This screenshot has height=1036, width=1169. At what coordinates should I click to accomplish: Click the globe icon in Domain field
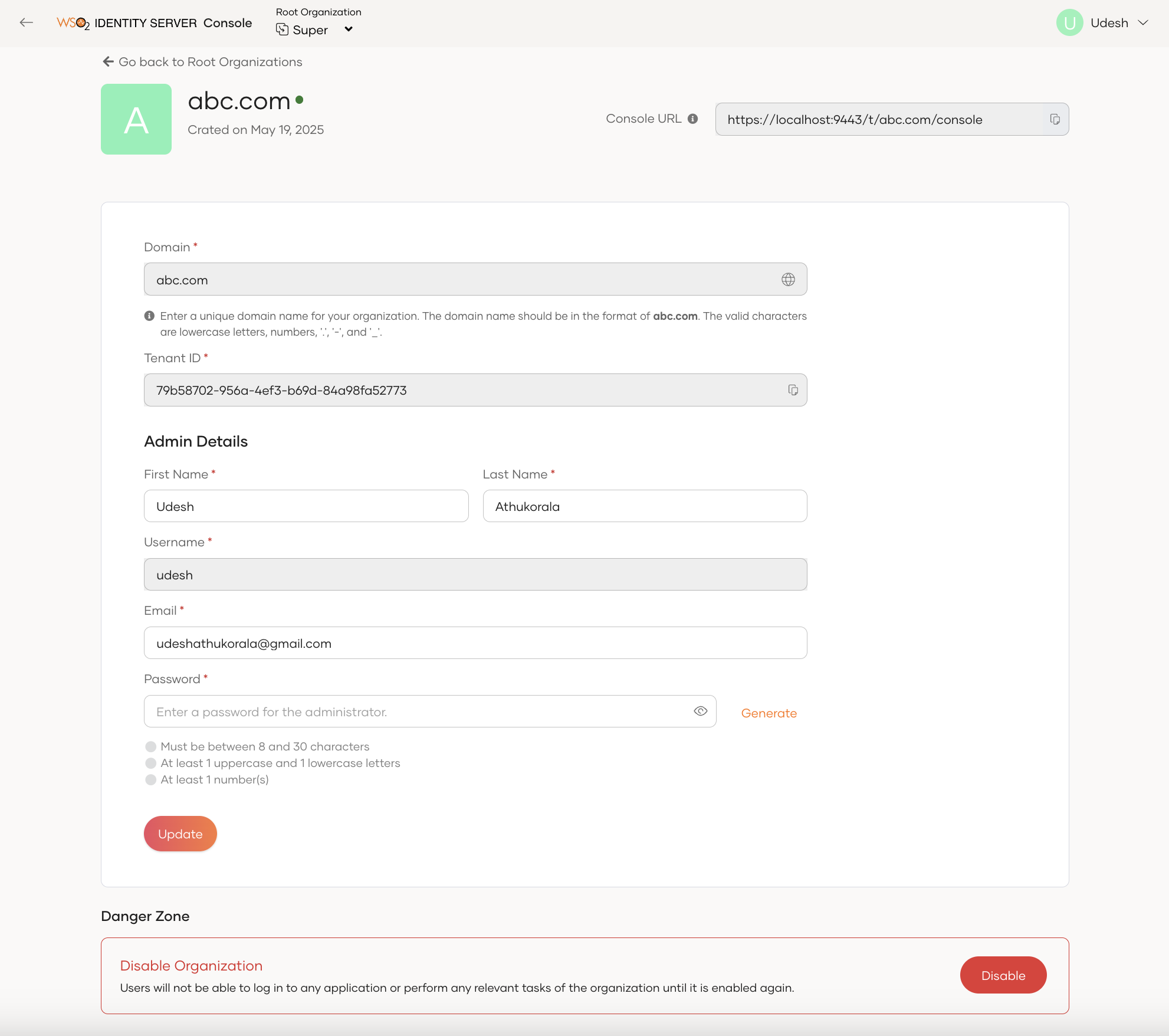click(x=788, y=280)
